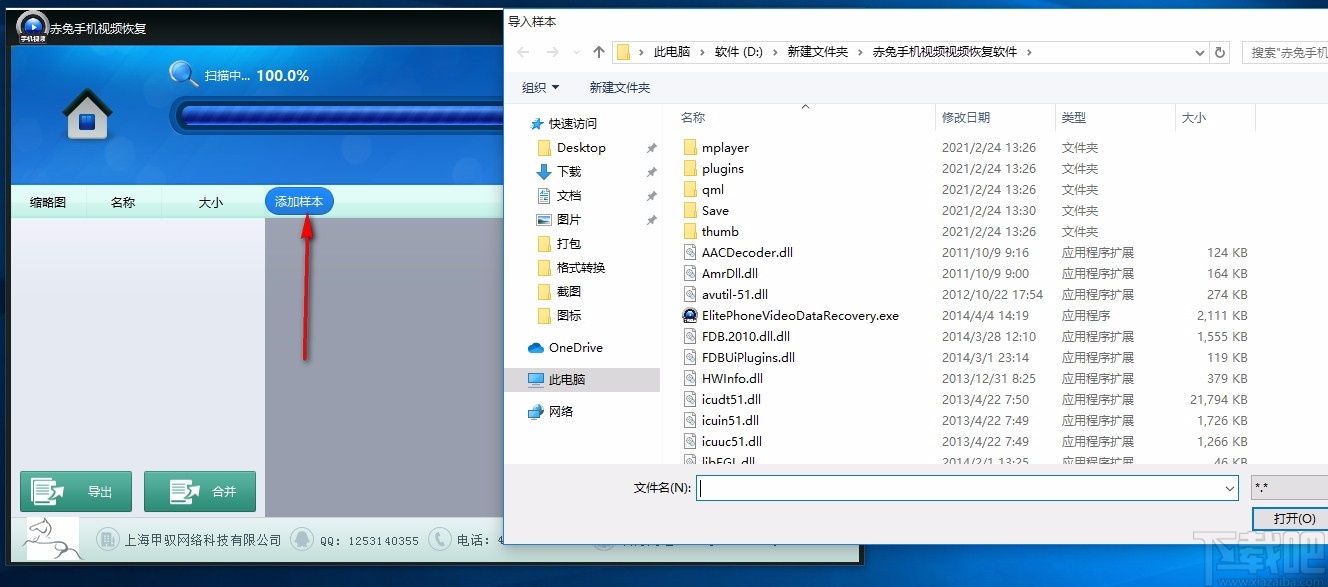Click the search box in the dialog

(x=1284, y=52)
